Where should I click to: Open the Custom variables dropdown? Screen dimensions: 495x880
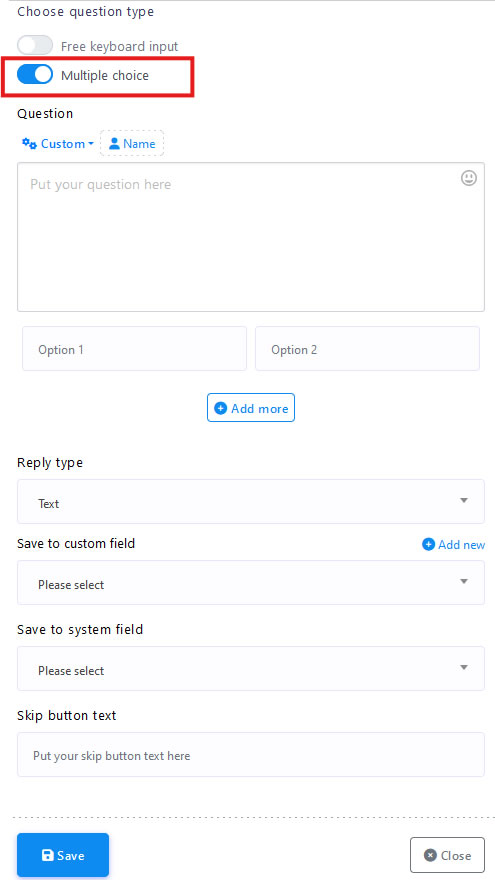[58, 144]
